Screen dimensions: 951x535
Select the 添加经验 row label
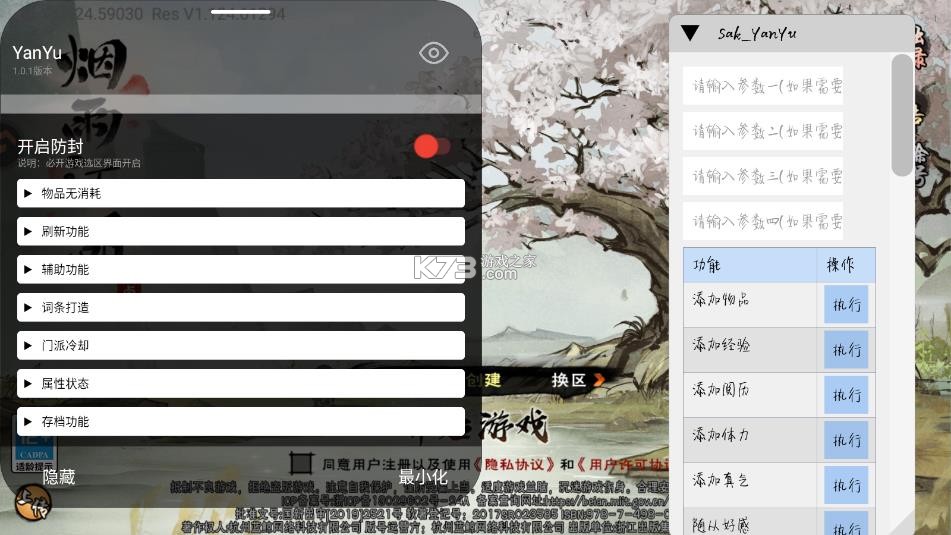point(721,345)
